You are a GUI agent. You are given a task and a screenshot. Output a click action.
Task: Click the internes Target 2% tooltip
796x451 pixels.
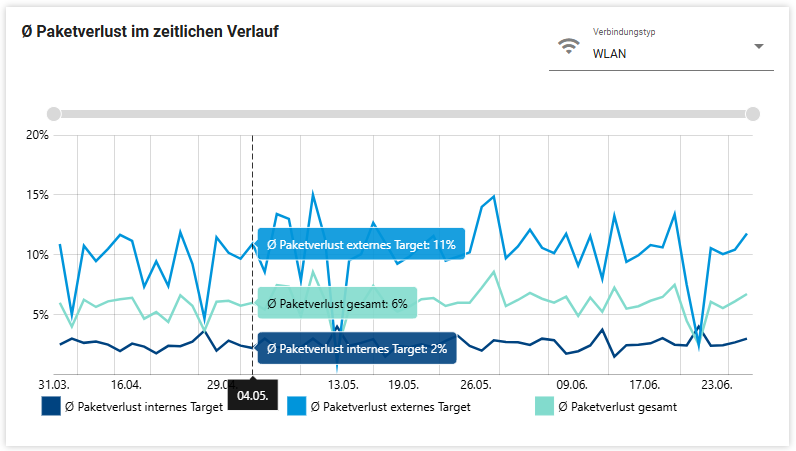356,349
